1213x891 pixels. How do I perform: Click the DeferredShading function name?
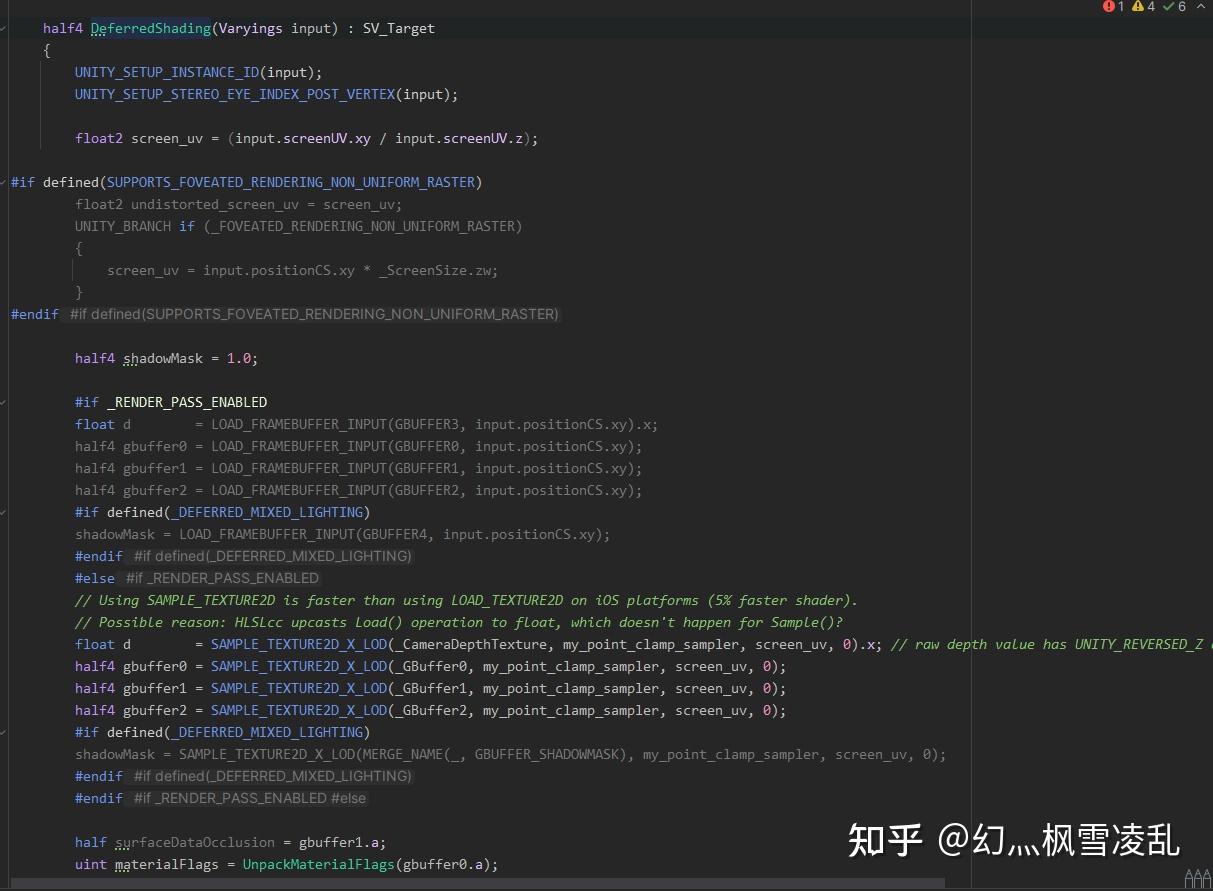[151, 28]
